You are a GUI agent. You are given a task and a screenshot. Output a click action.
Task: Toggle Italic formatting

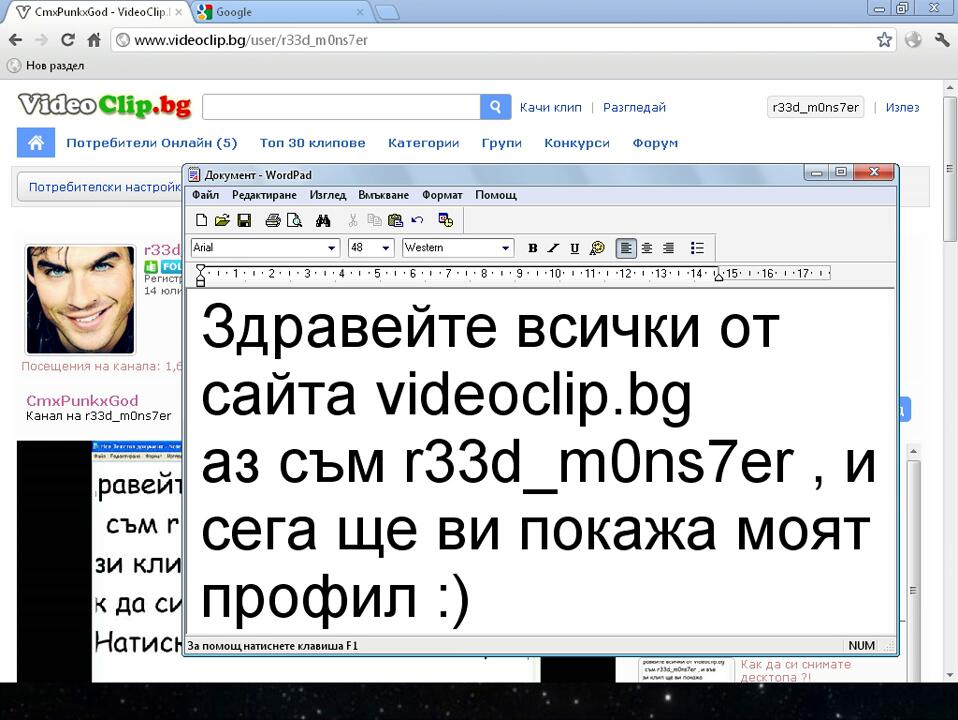[x=554, y=248]
